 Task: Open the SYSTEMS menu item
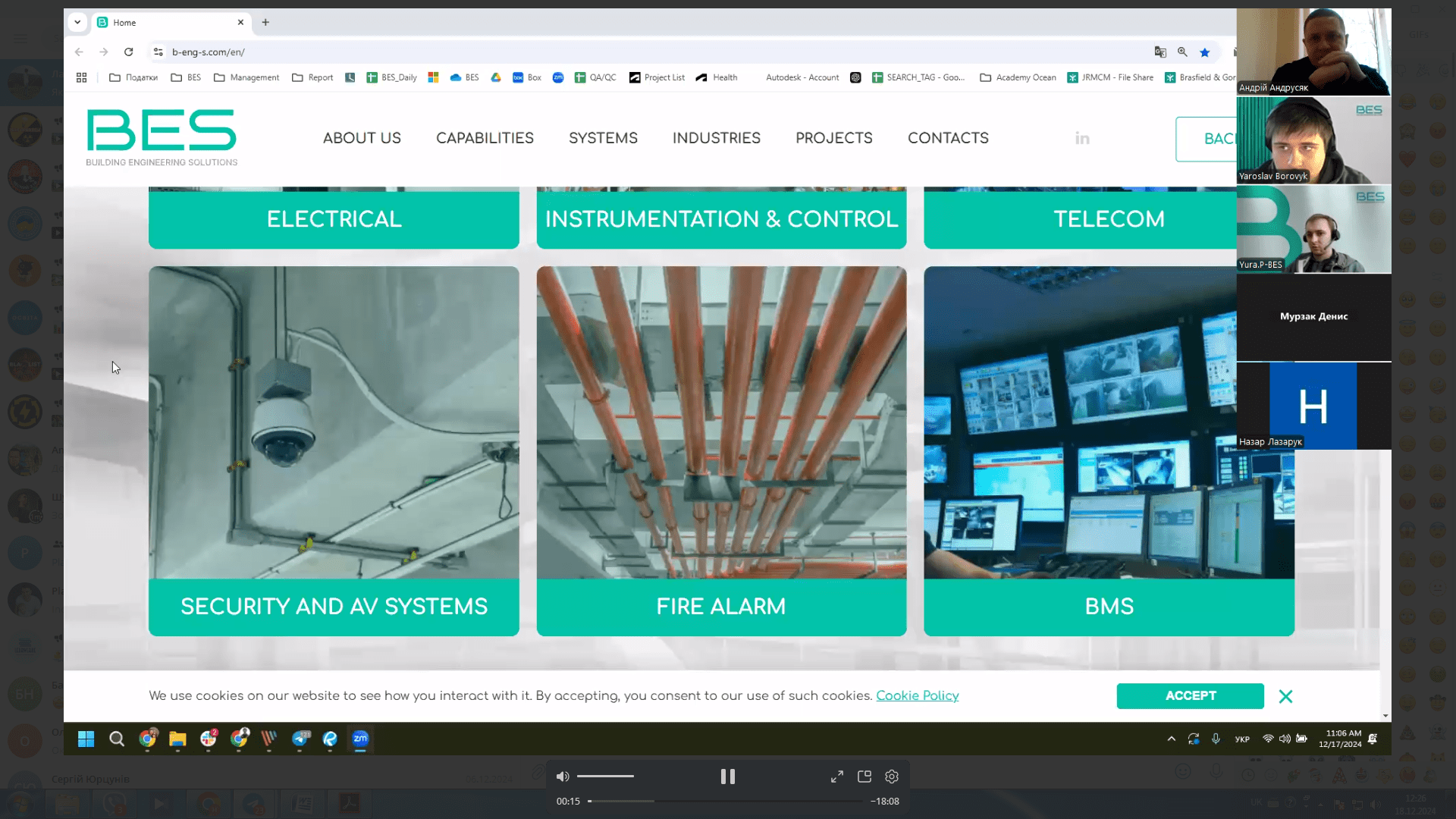click(x=603, y=138)
